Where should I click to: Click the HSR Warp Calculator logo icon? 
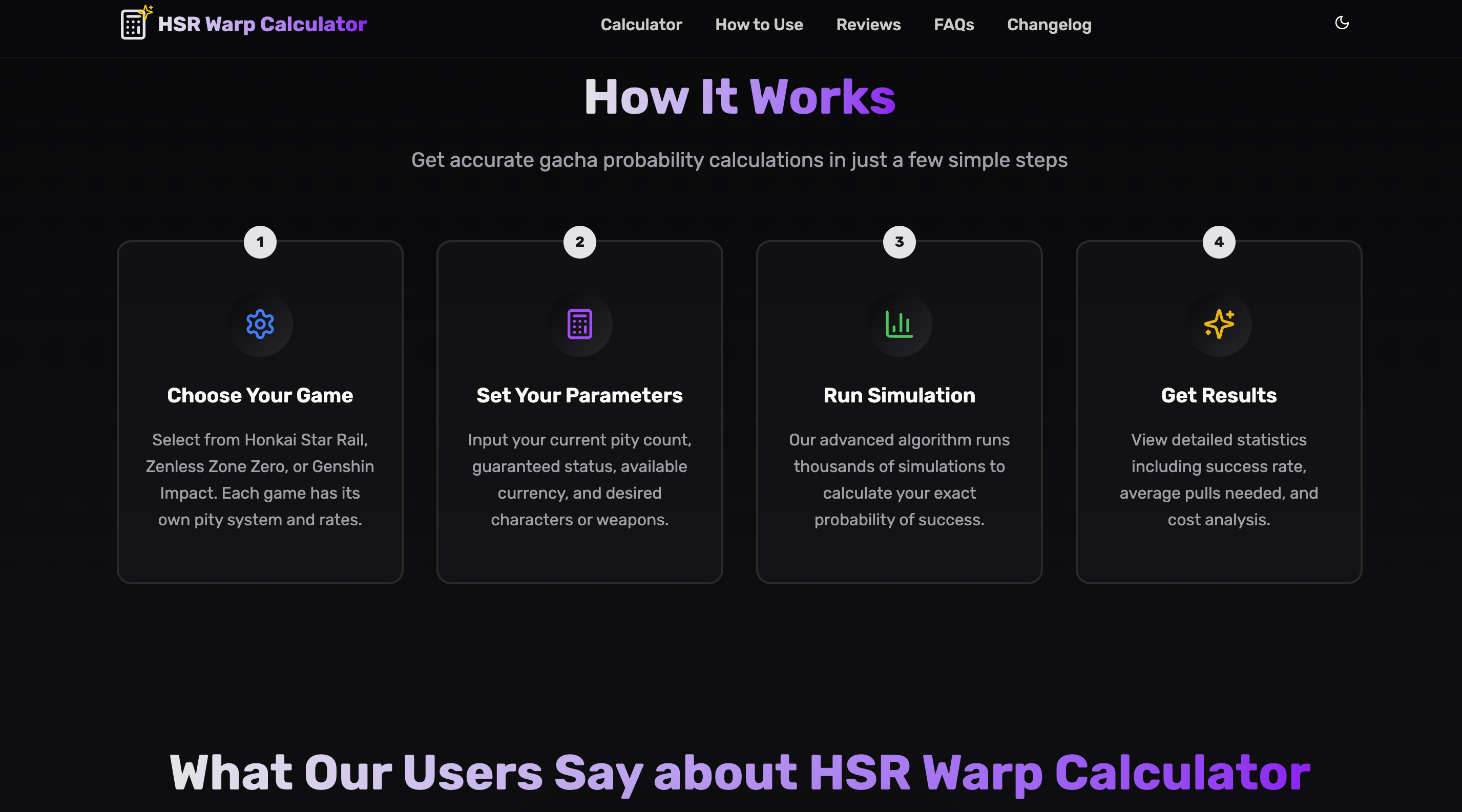134,23
